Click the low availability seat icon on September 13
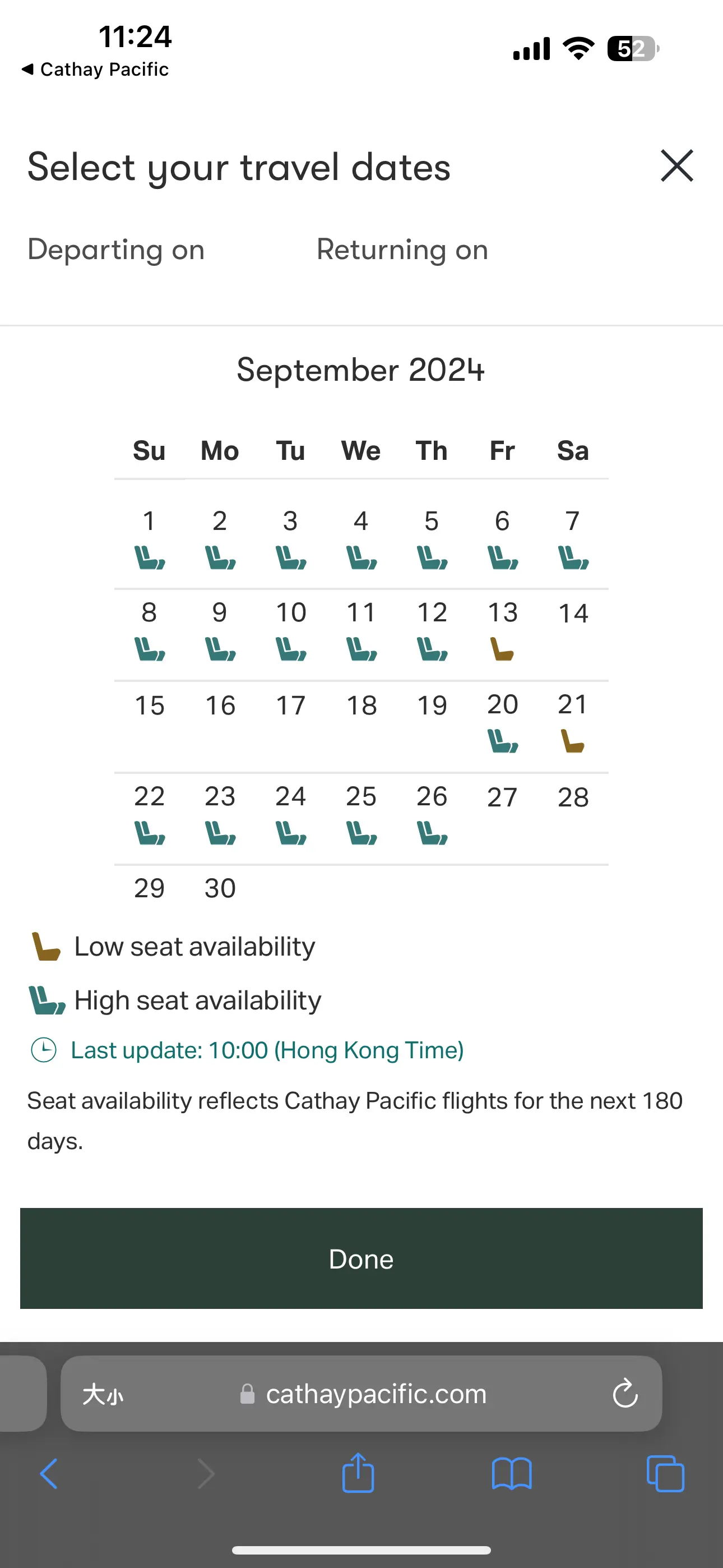Screen dimensions: 723x1568 tap(502, 649)
